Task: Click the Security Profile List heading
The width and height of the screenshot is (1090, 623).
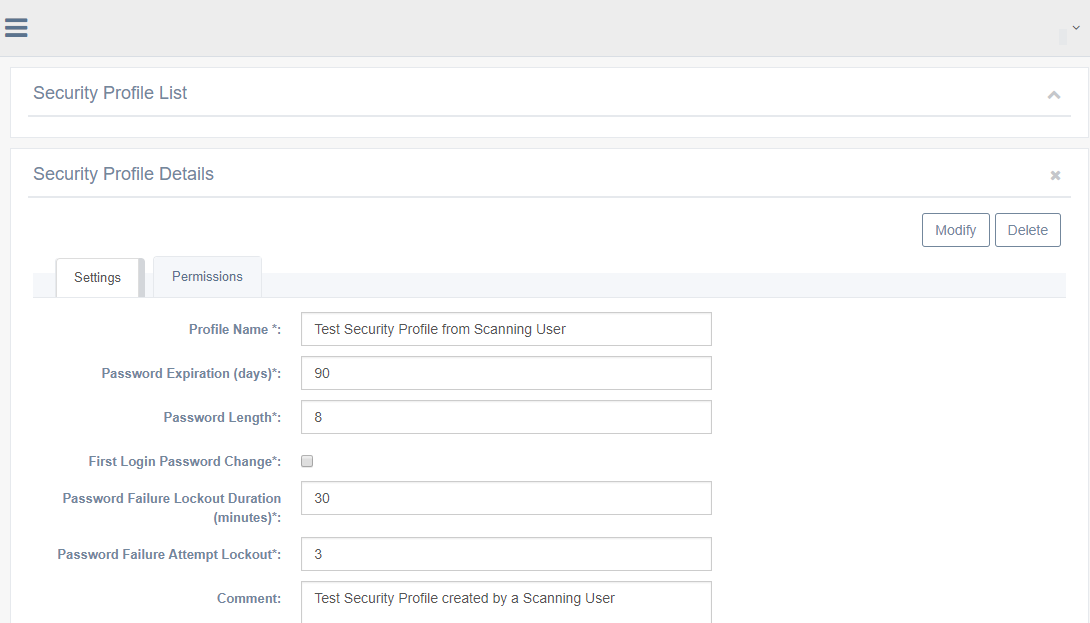Action: pos(110,93)
